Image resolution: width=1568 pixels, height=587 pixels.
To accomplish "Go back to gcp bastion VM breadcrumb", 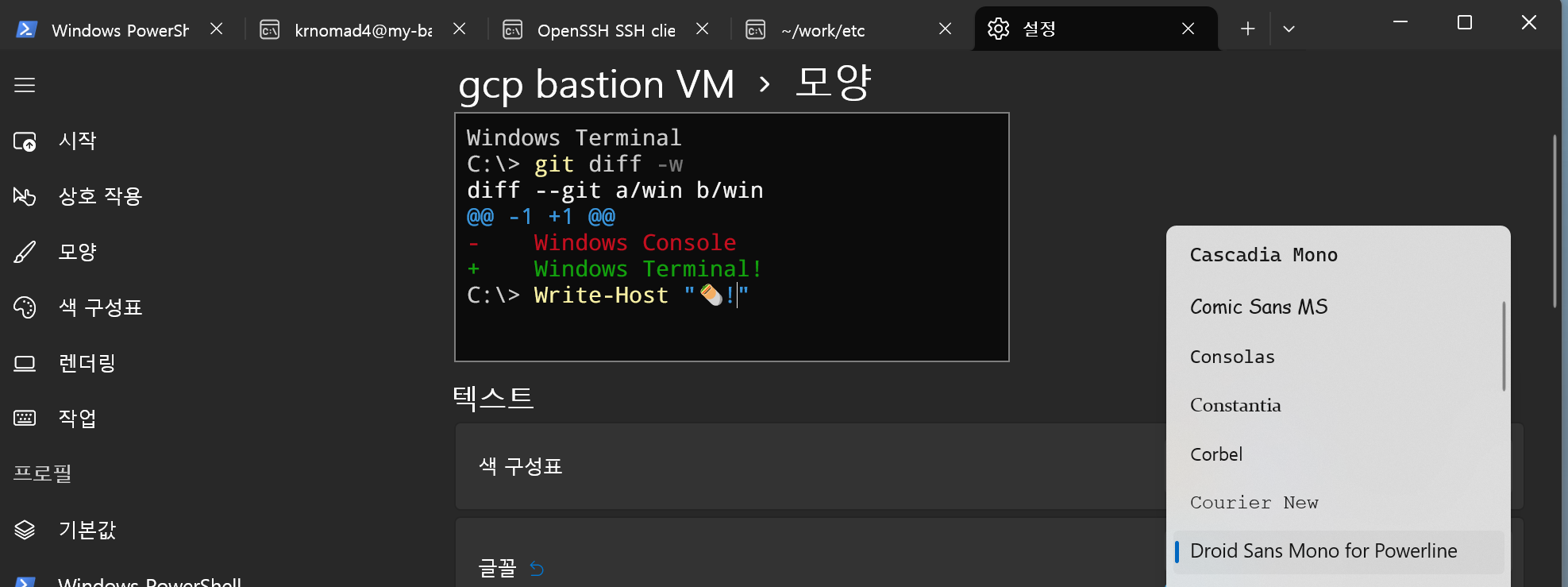I will tap(596, 84).
